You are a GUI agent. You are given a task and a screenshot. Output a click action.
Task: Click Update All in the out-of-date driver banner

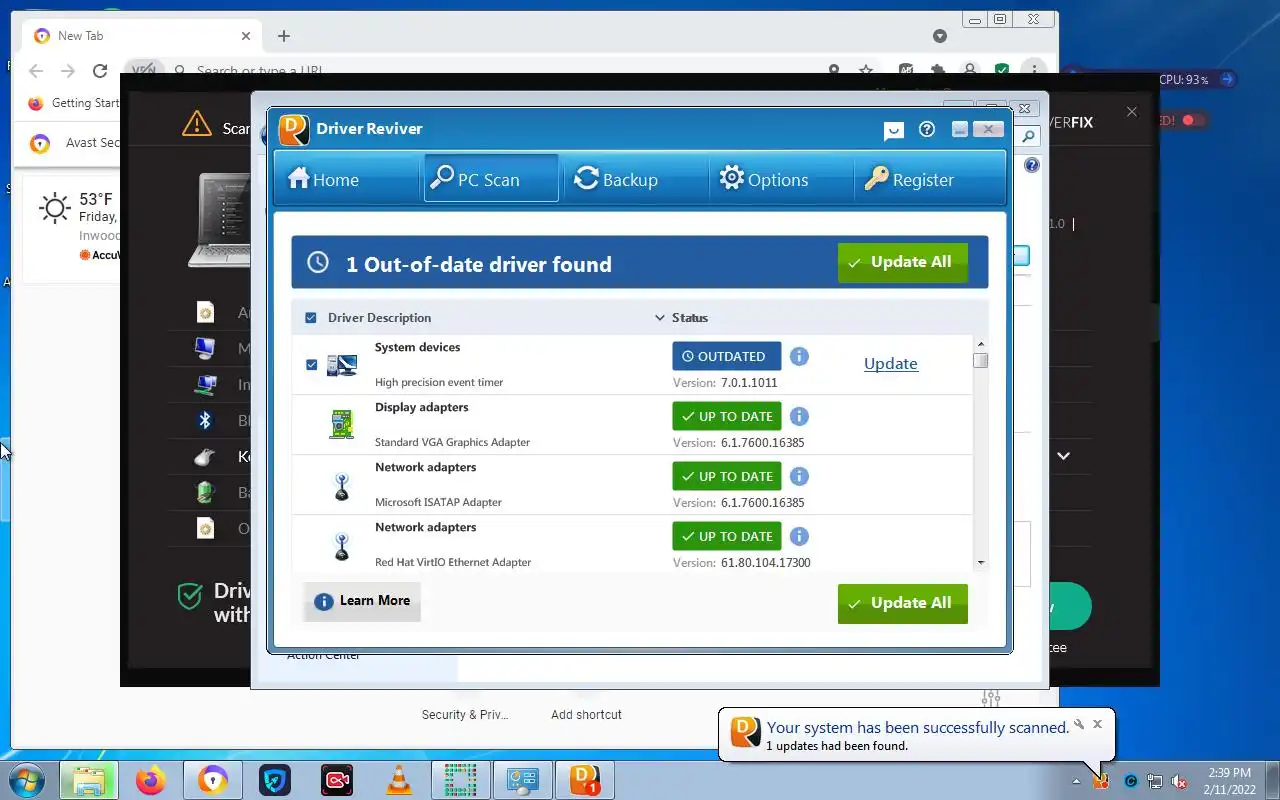[x=902, y=262]
